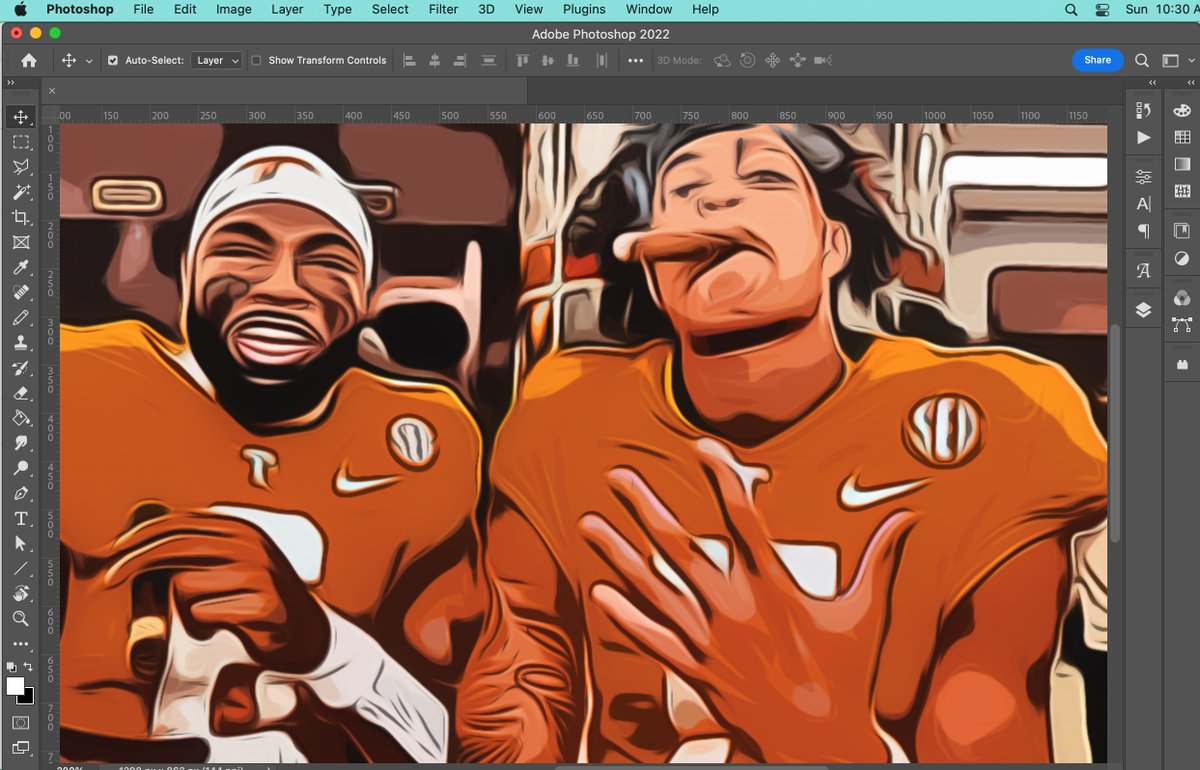The width and height of the screenshot is (1200, 770).
Task: Pick the Magic Wand tool
Action: [x=21, y=192]
